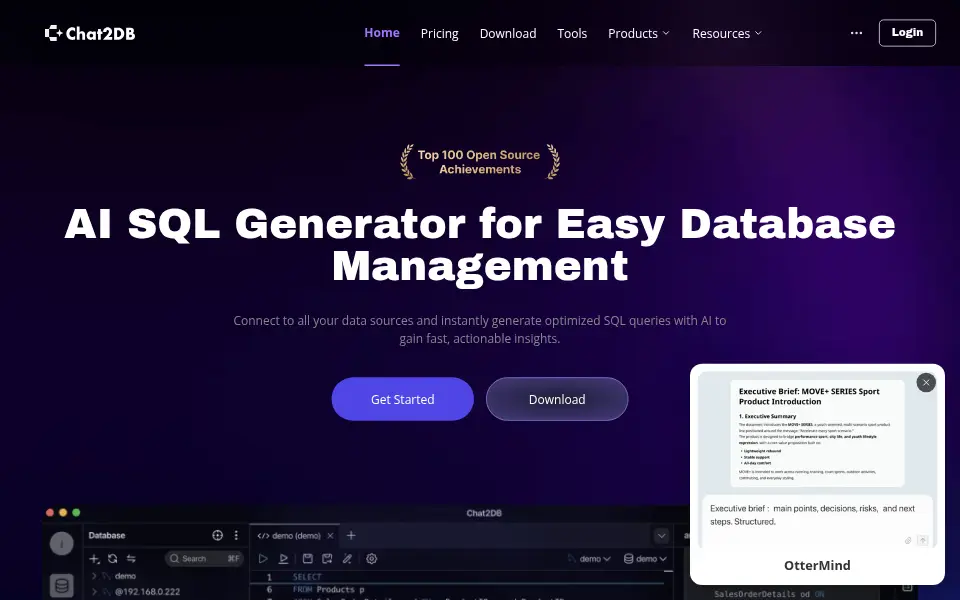960x600 pixels.
Task: Click the locate target icon in Database panel
Action: point(217,535)
